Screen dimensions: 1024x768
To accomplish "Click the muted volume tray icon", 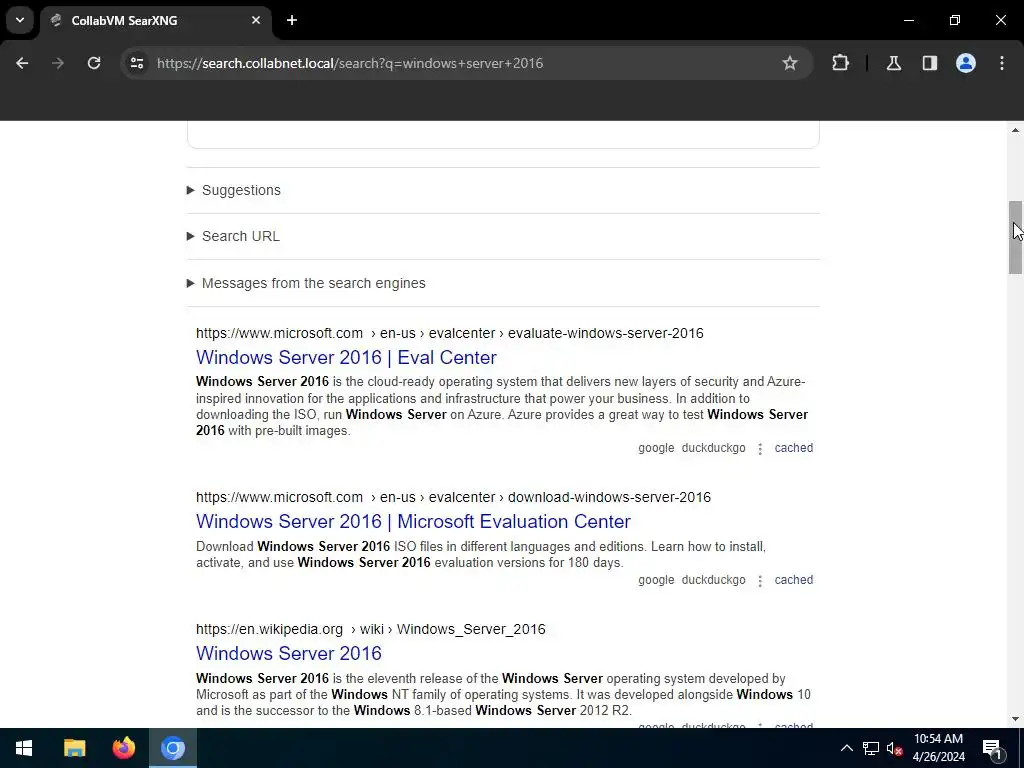I will [893, 748].
